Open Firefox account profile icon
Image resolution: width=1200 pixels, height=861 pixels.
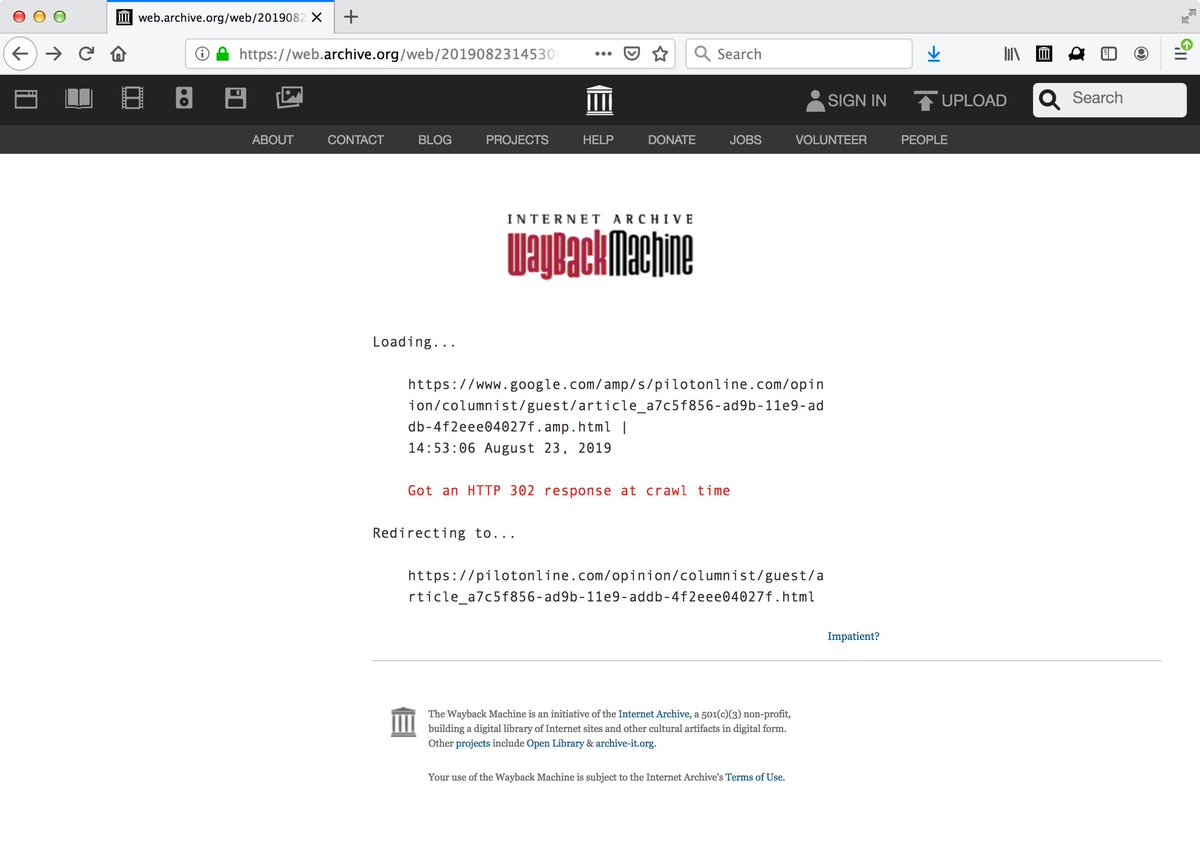point(1141,54)
